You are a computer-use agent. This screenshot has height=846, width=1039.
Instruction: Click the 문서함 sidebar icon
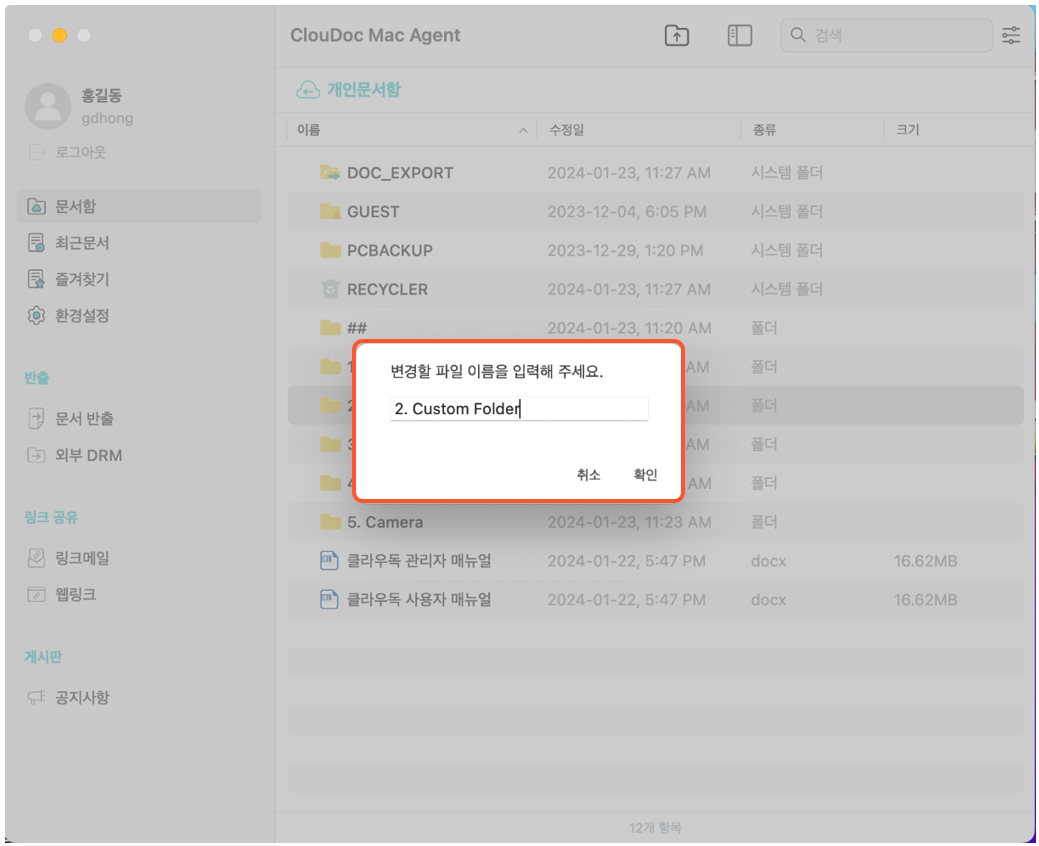(36, 207)
